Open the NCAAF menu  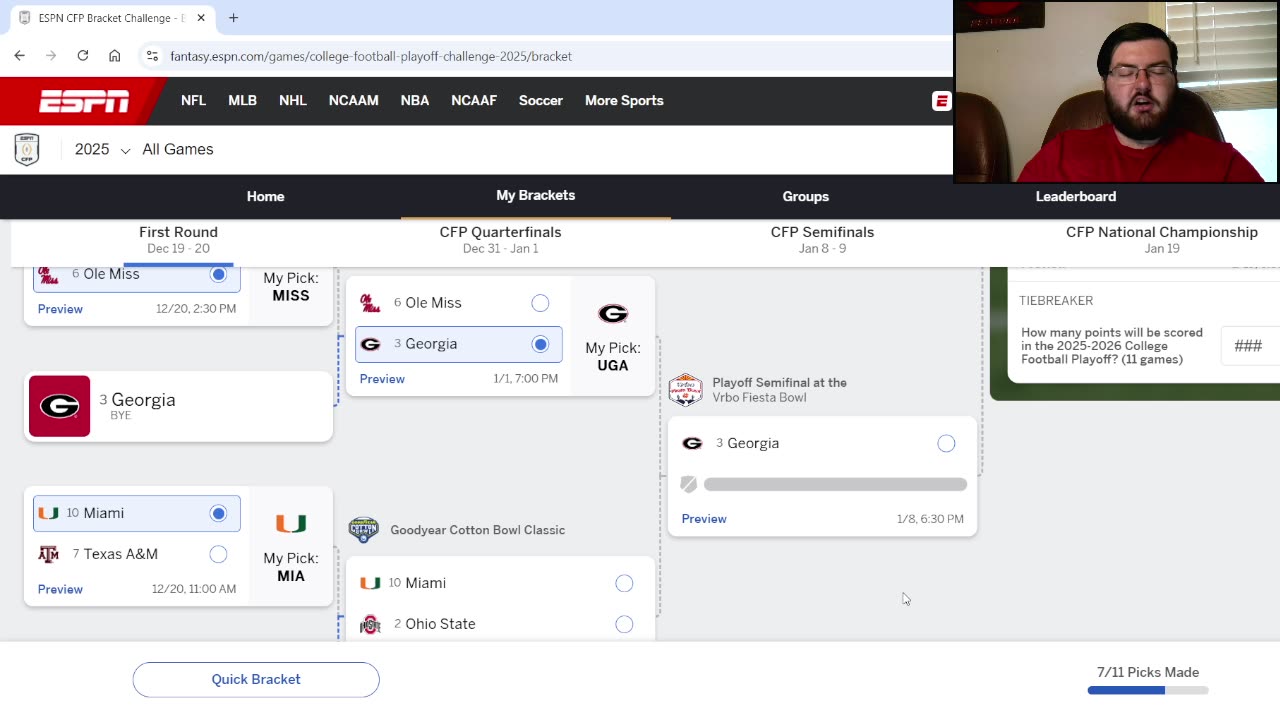(474, 101)
